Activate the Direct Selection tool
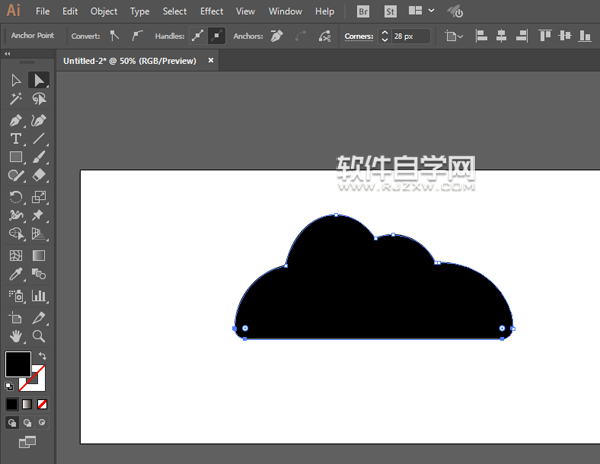This screenshot has height=464, width=600. coord(39,80)
